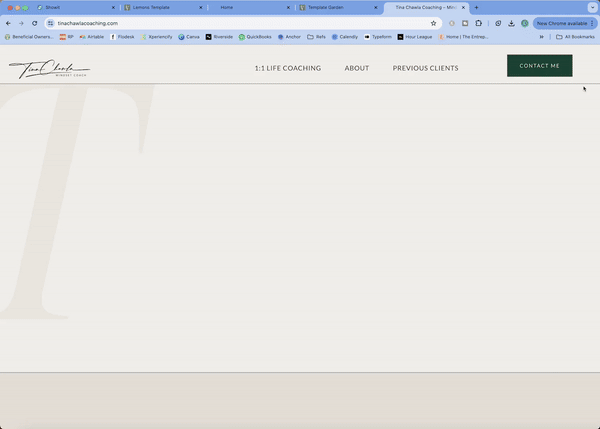This screenshot has width=600, height=429.
Task: Open the Airtable bookmark
Action: [92, 37]
